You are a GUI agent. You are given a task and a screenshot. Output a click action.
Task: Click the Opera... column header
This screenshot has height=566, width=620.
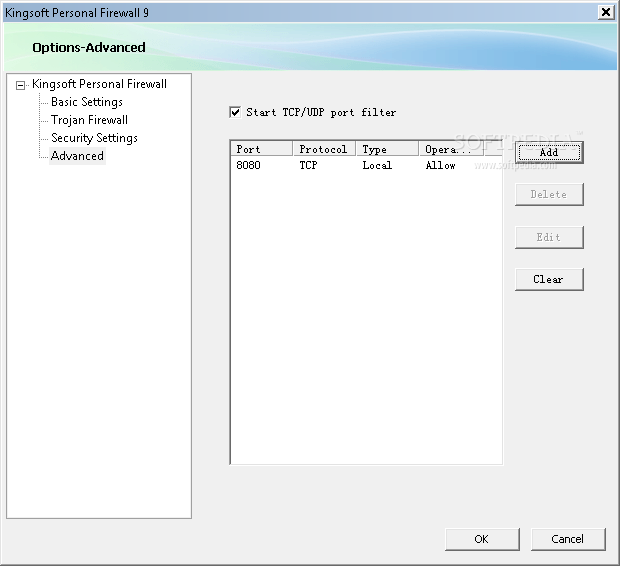point(451,149)
